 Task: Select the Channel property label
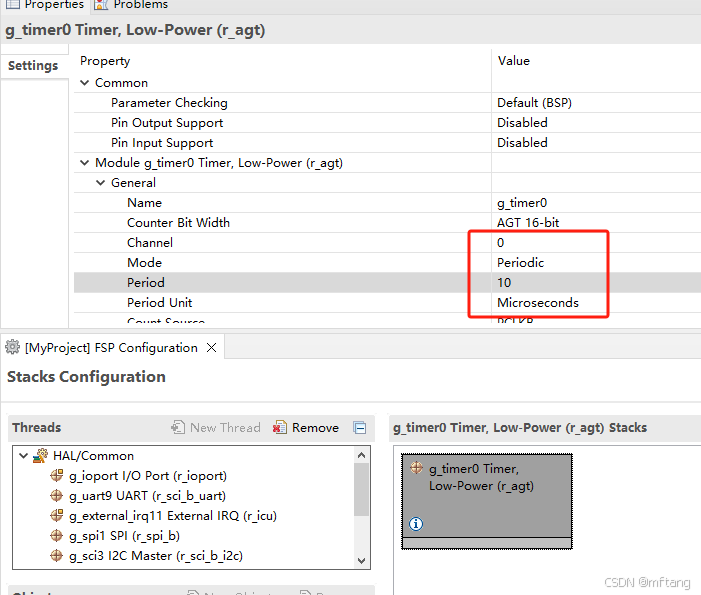tap(150, 243)
